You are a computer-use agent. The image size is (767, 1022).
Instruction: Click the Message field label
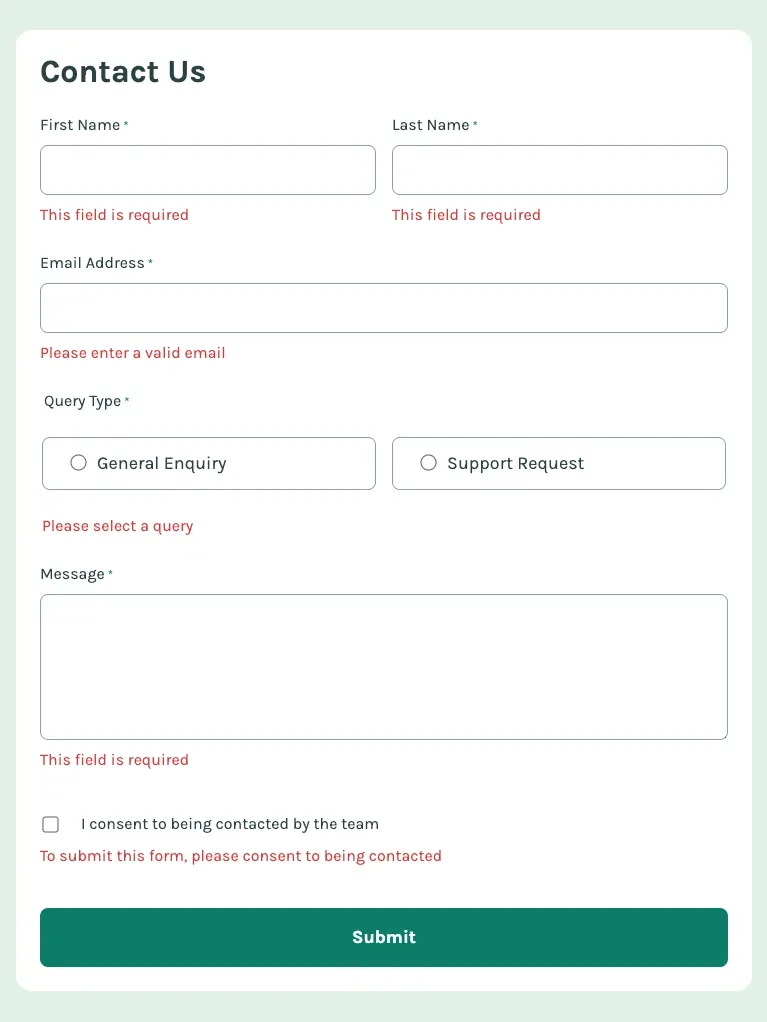click(x=71, y=574)
